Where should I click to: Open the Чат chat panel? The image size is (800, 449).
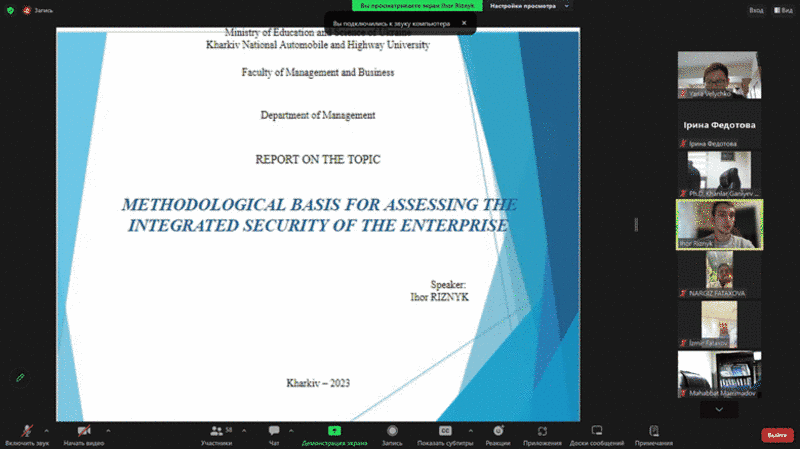point(274,430)
